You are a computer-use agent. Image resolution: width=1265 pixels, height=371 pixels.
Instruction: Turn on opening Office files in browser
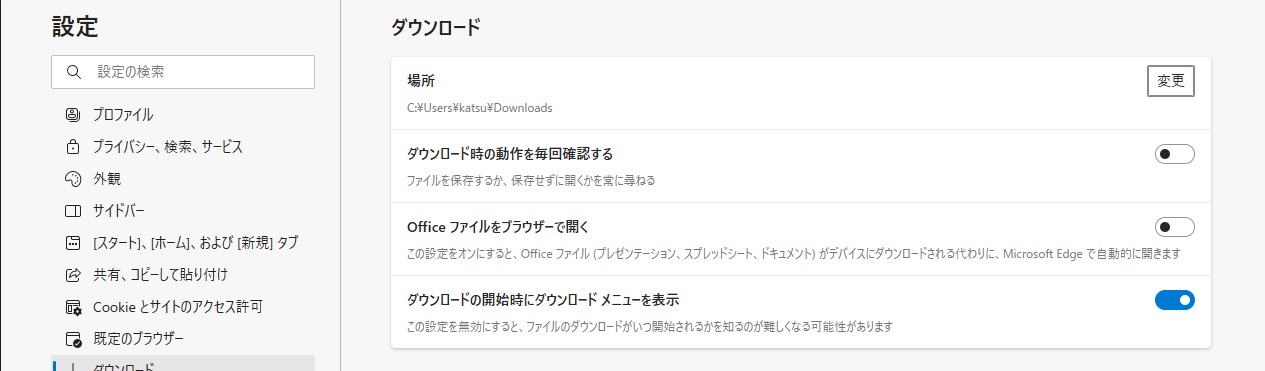[1174, 227]
